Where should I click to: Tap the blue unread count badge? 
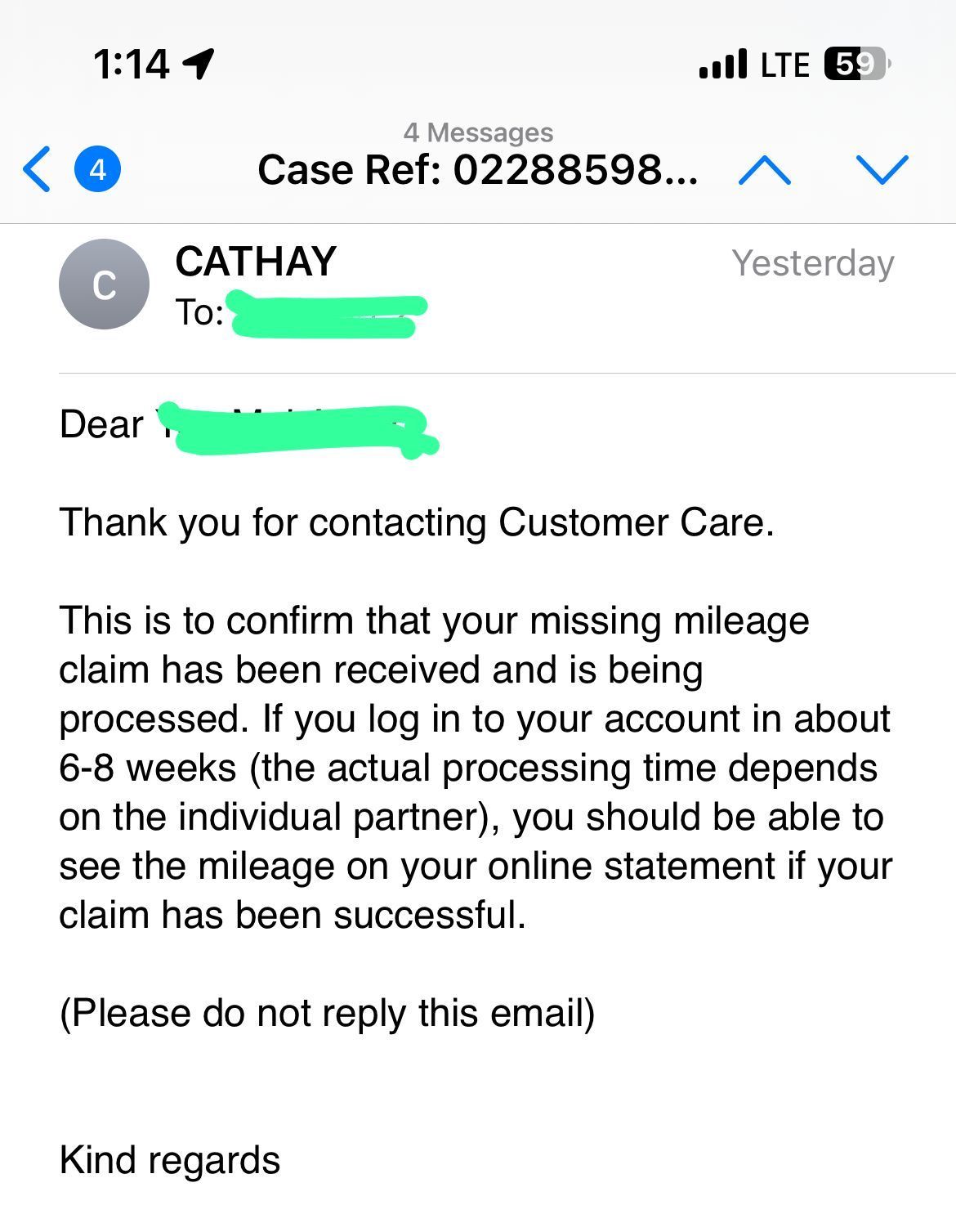[x=98, y=169]
